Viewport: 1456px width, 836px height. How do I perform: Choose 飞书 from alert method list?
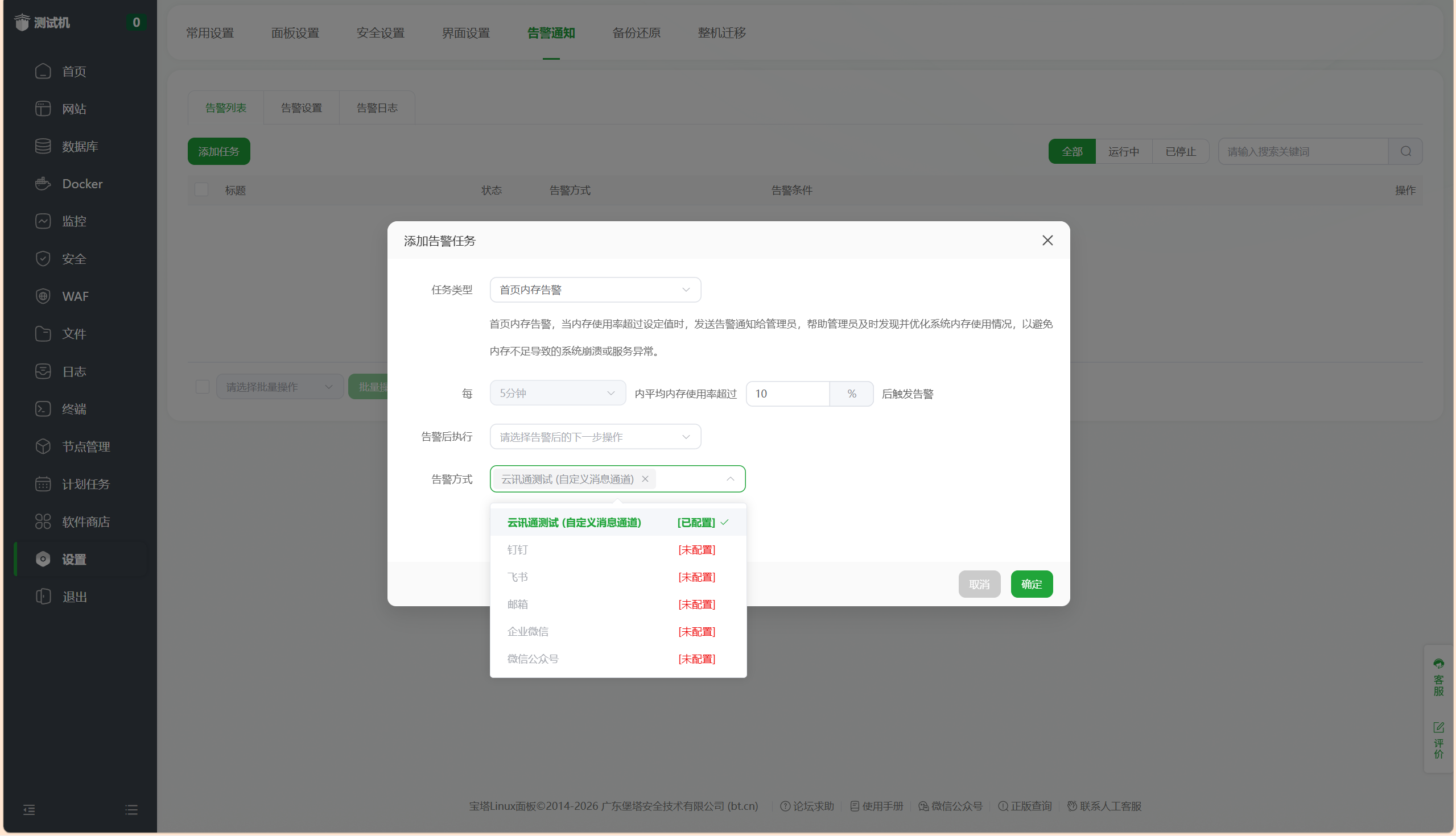point(618,577)
